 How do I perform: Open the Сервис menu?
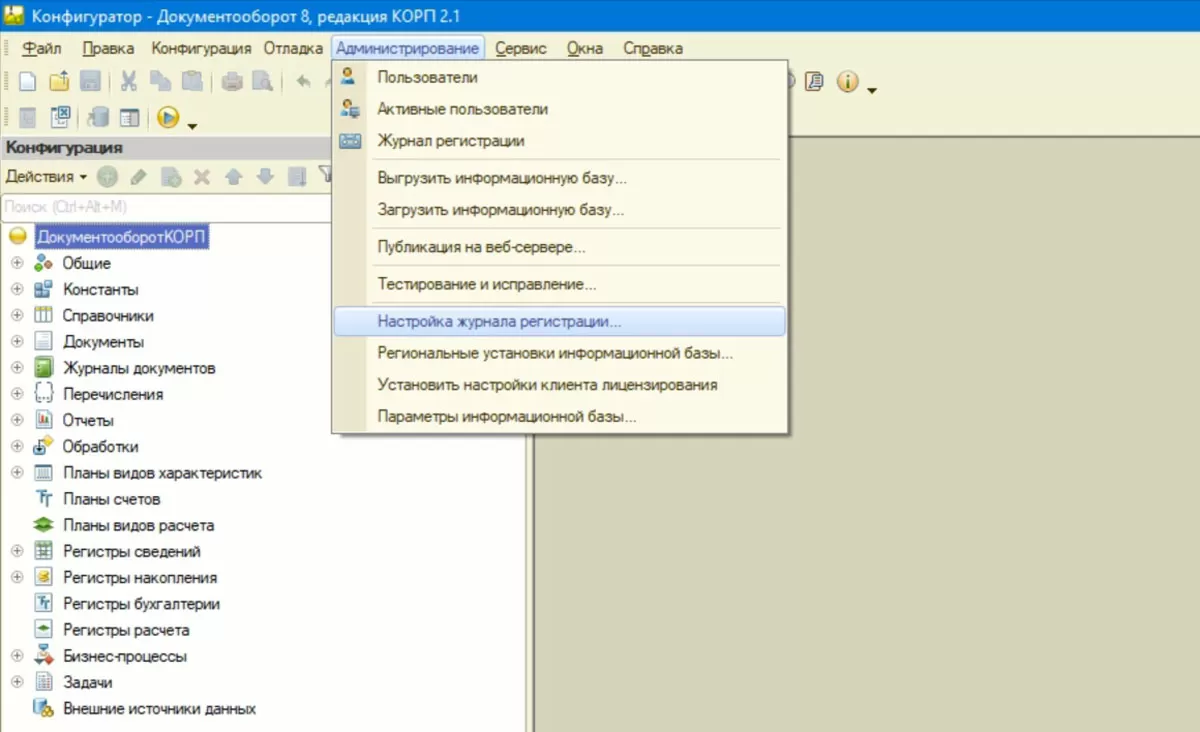(520, 48)
